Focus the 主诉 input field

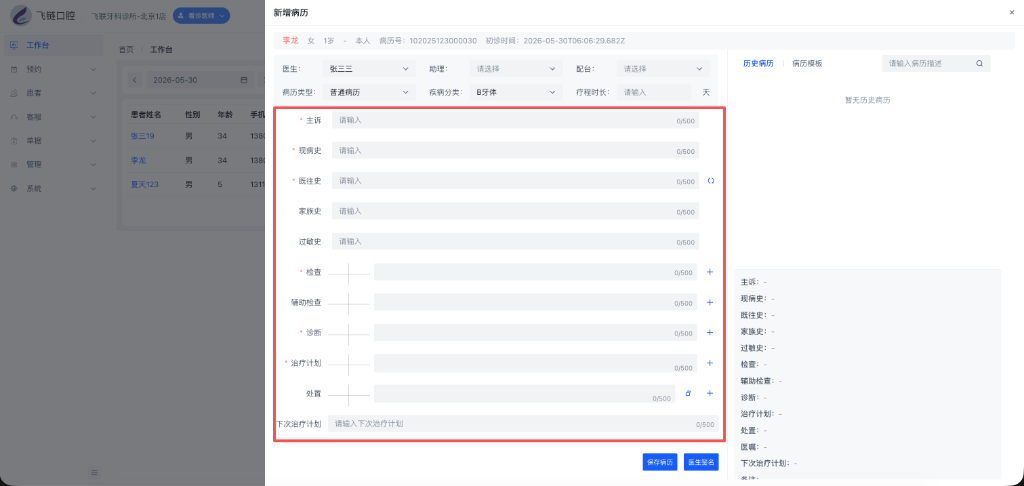[x=515, y=120]
